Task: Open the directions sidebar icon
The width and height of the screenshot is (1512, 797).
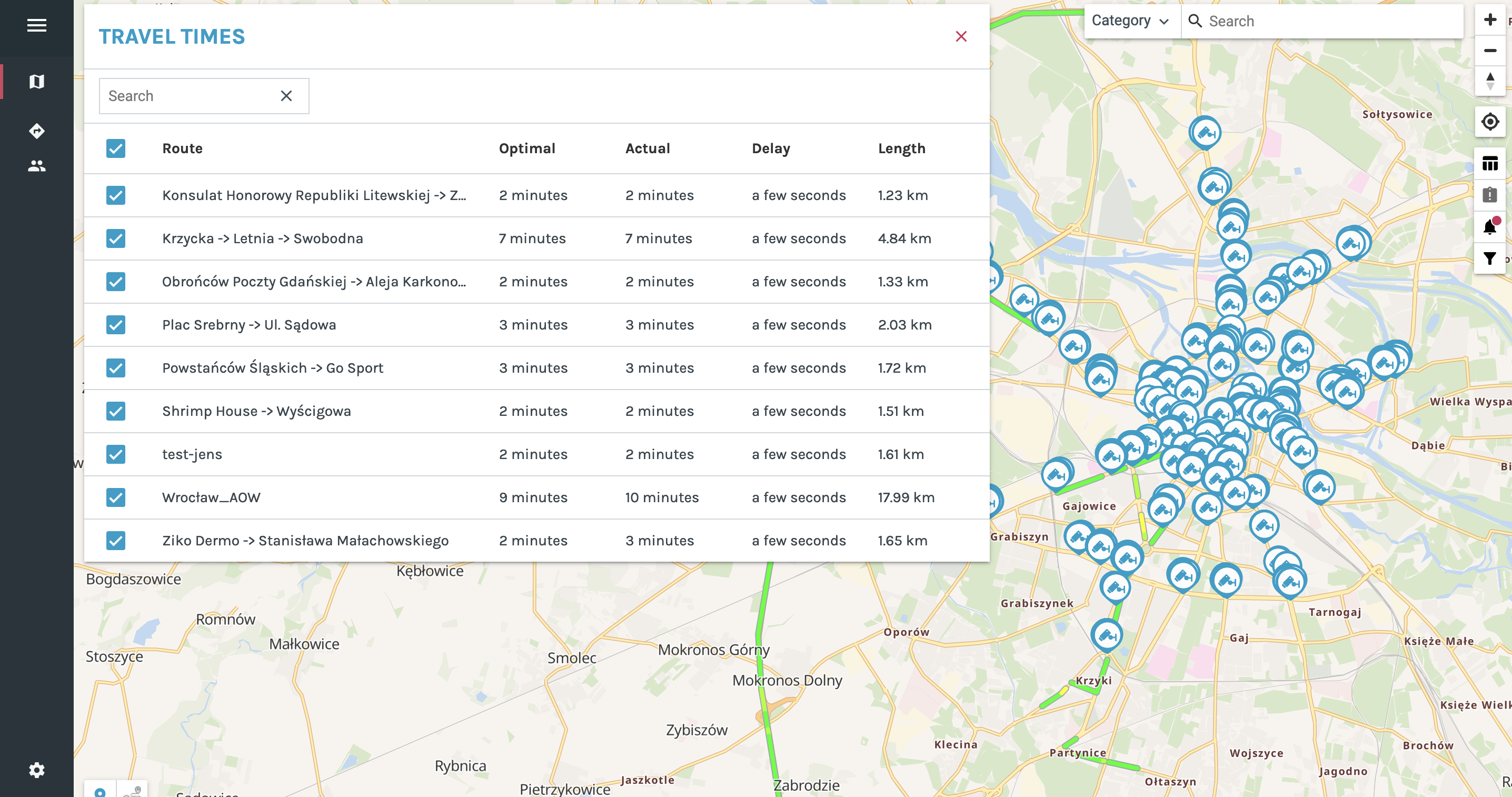Action: (x=36, y=131)
